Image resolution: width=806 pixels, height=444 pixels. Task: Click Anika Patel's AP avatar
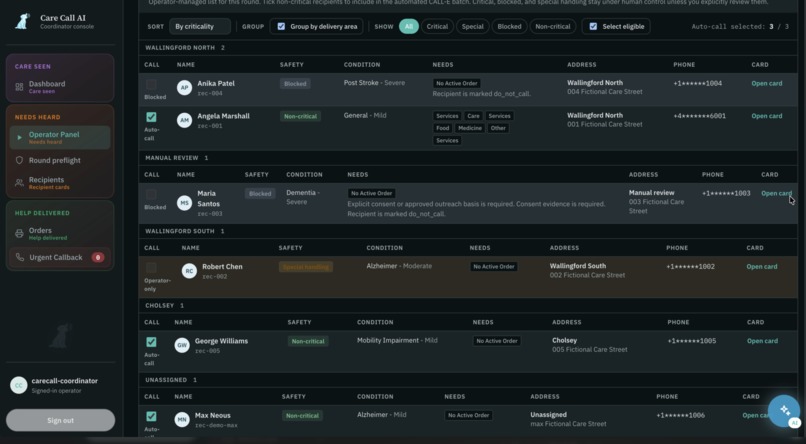pyautogui.click(x=184, y=87)
